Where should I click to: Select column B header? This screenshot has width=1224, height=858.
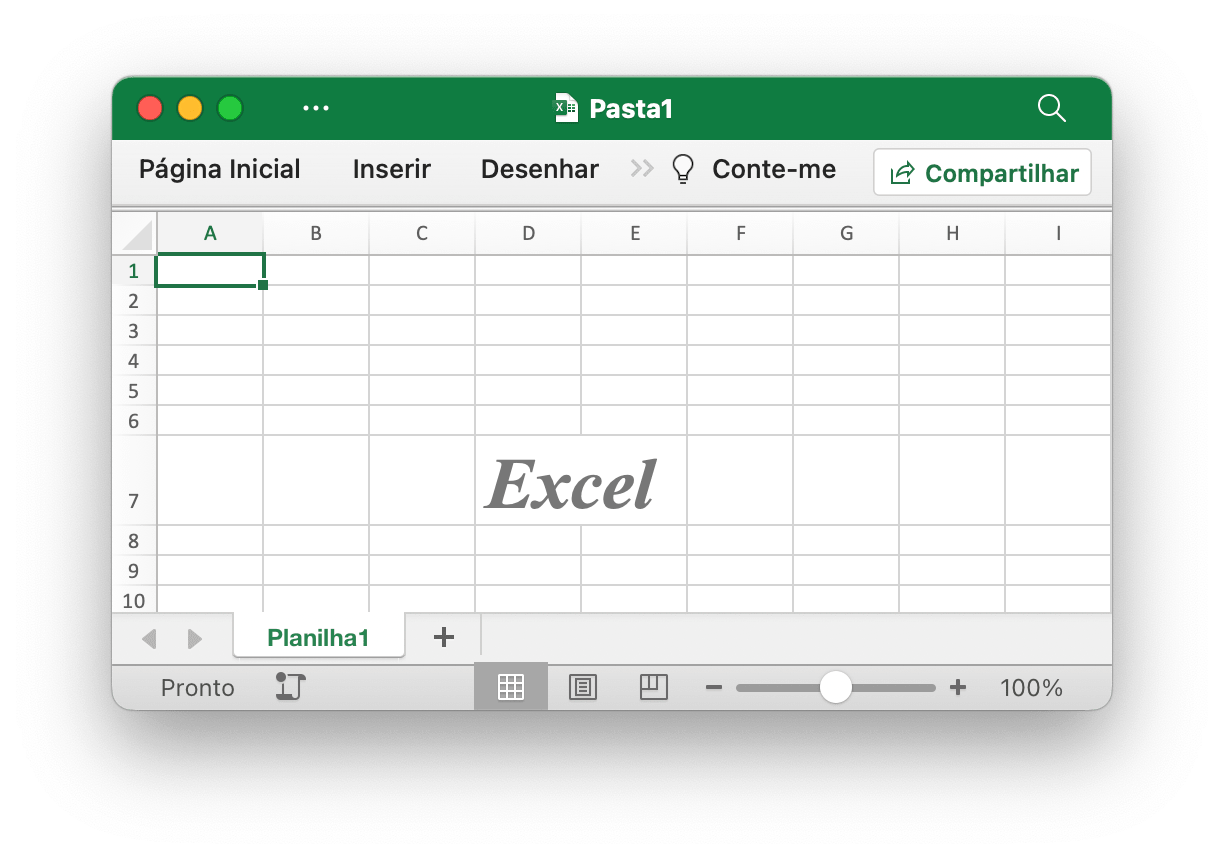coord(316,234)
